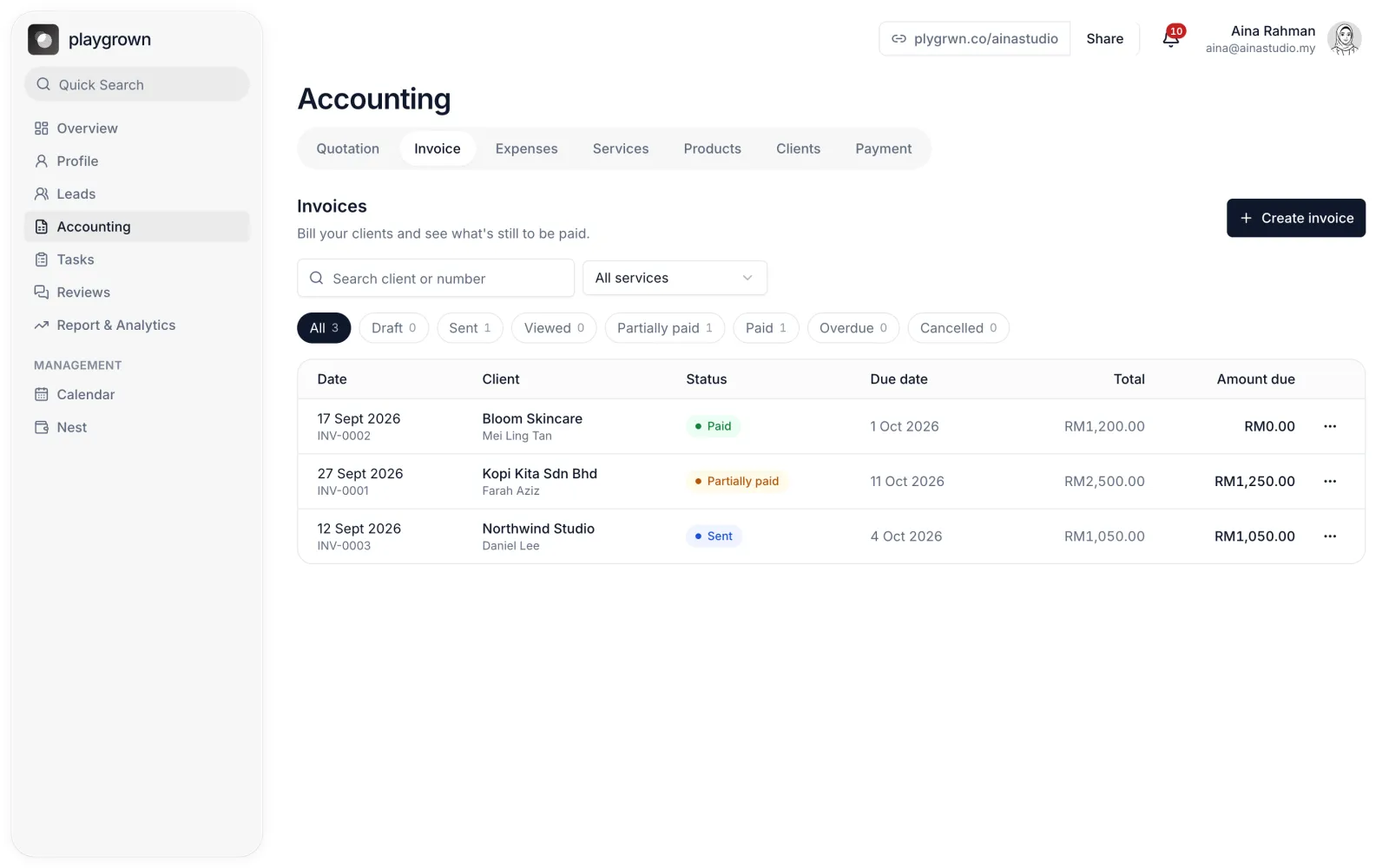Viewport: 1389px width, 868px height.
Task: Open Bloom Skincare invoice row
Action: [831, 426]
